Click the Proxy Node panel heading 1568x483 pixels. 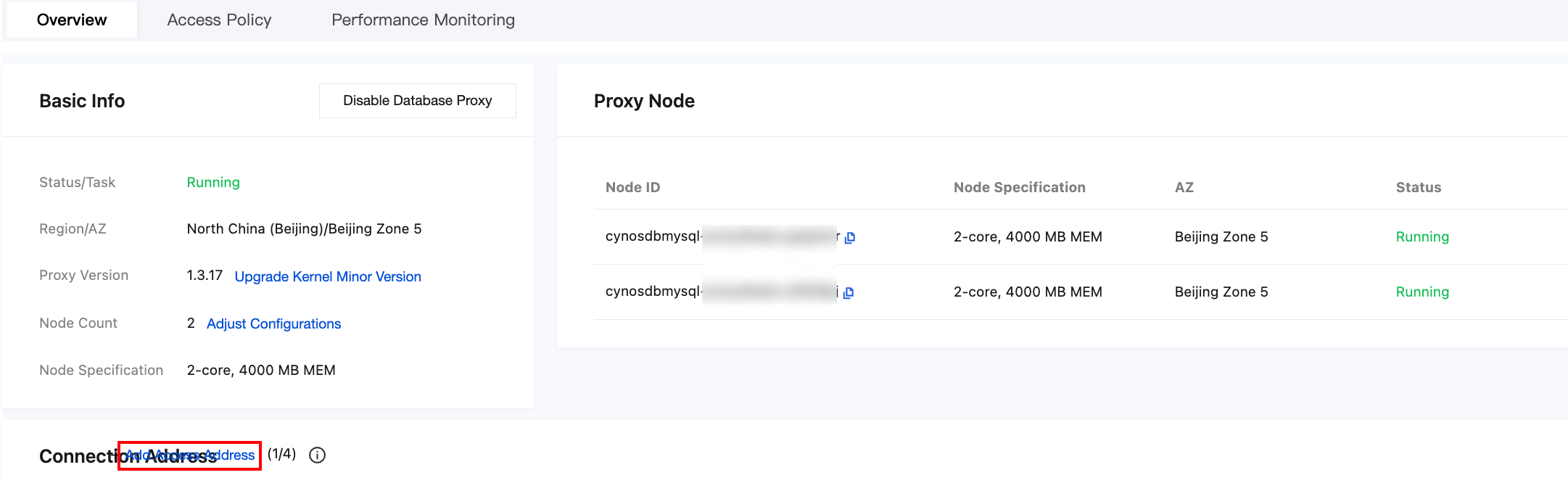pos(644,101)
